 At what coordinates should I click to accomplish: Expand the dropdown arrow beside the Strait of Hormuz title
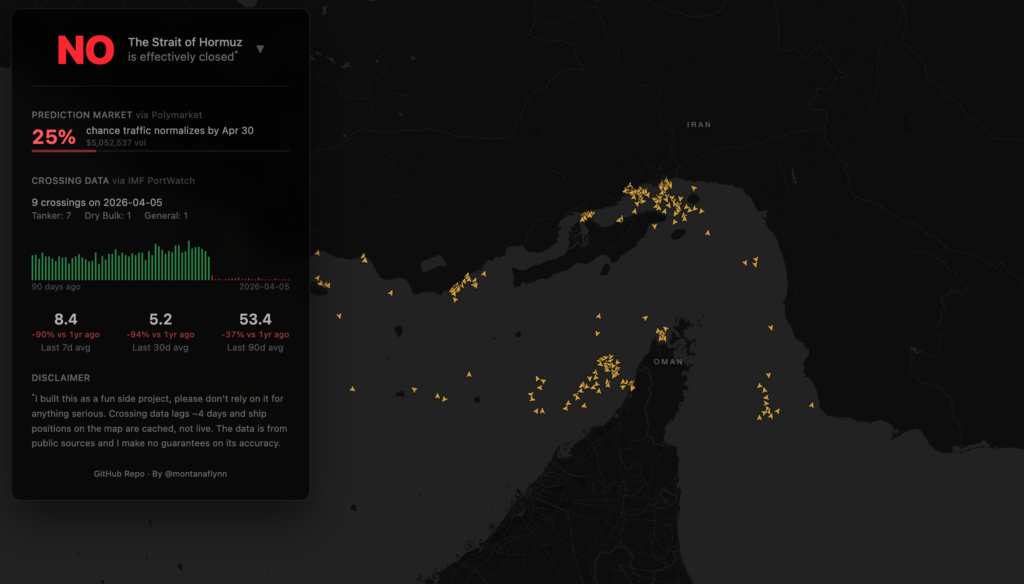[260, 49]
